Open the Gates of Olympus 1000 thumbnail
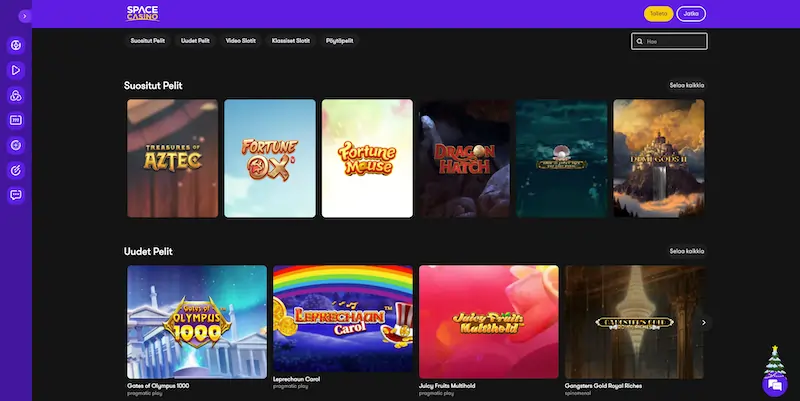The image size is (800, 401). pos(197,322)
